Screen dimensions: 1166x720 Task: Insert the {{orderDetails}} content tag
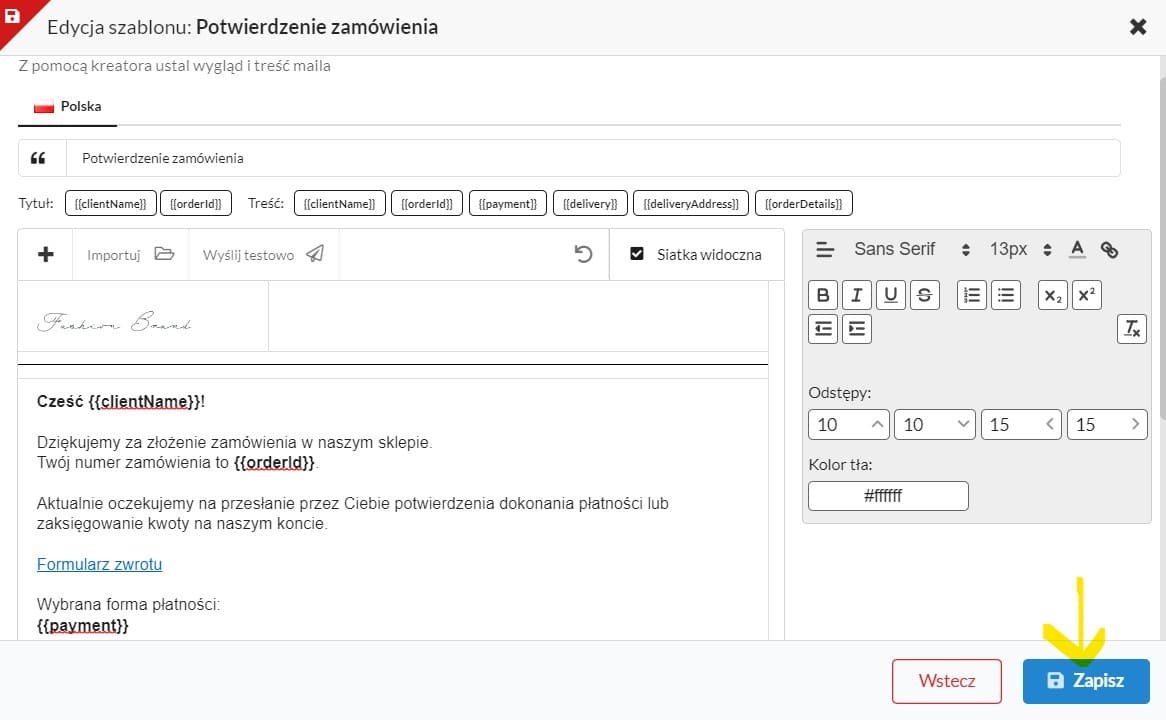[803, 204]
